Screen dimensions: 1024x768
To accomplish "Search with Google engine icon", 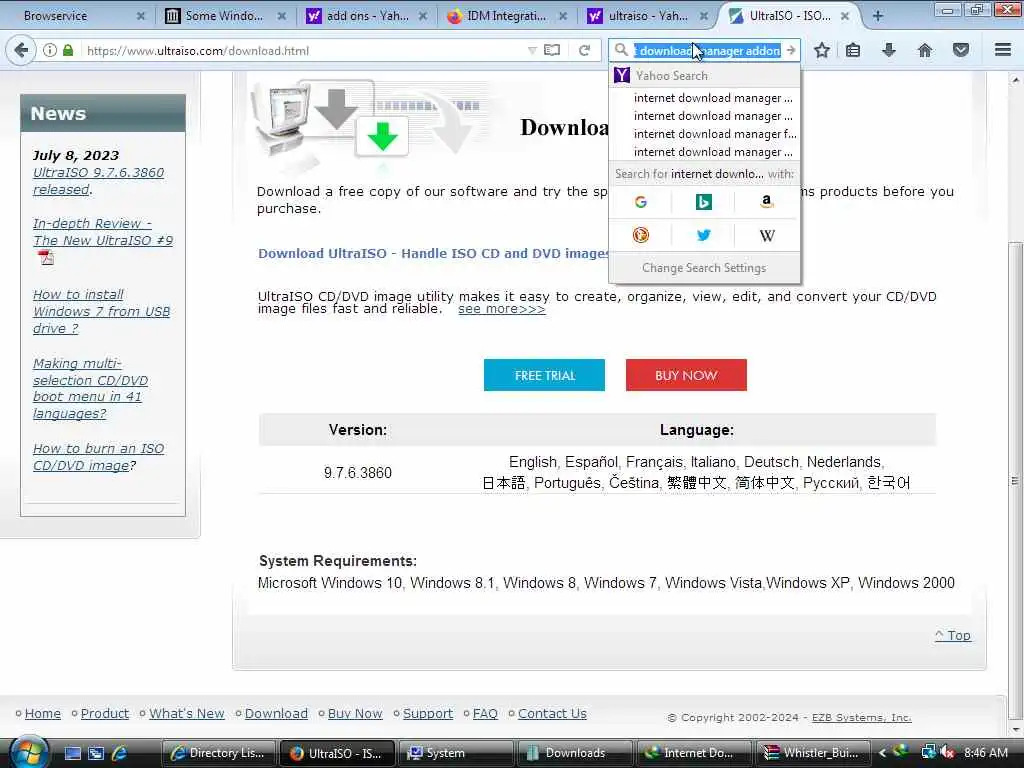I will point(641,202).
